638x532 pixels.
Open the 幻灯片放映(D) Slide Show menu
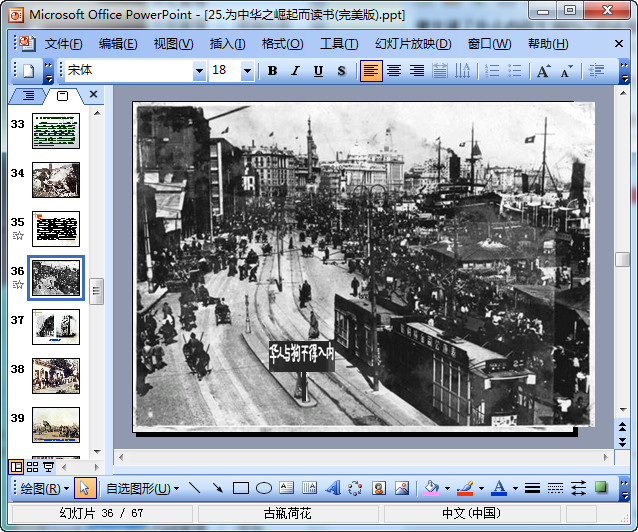click(412, 44)
